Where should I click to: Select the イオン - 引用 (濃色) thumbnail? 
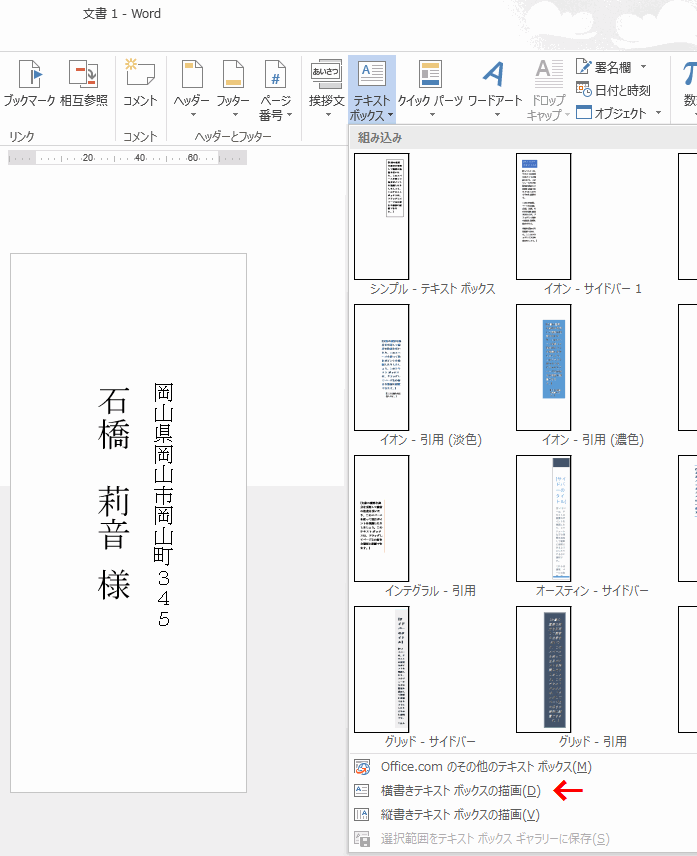pyautogui.click(x=544, y=367)
